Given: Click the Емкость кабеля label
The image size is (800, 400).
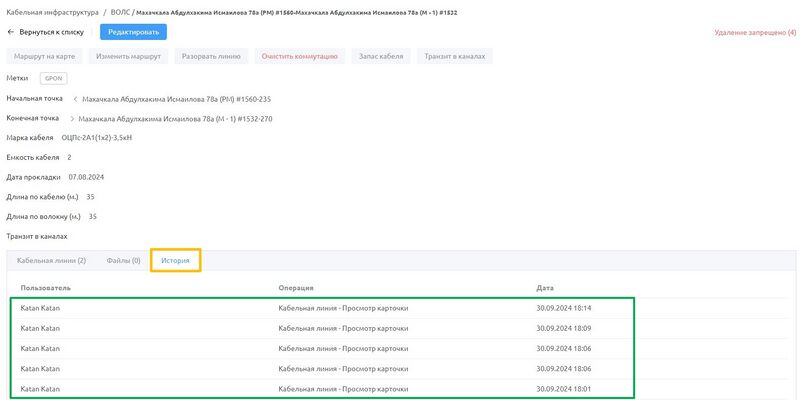Looking at the screenshot, I should pos(33,157).
